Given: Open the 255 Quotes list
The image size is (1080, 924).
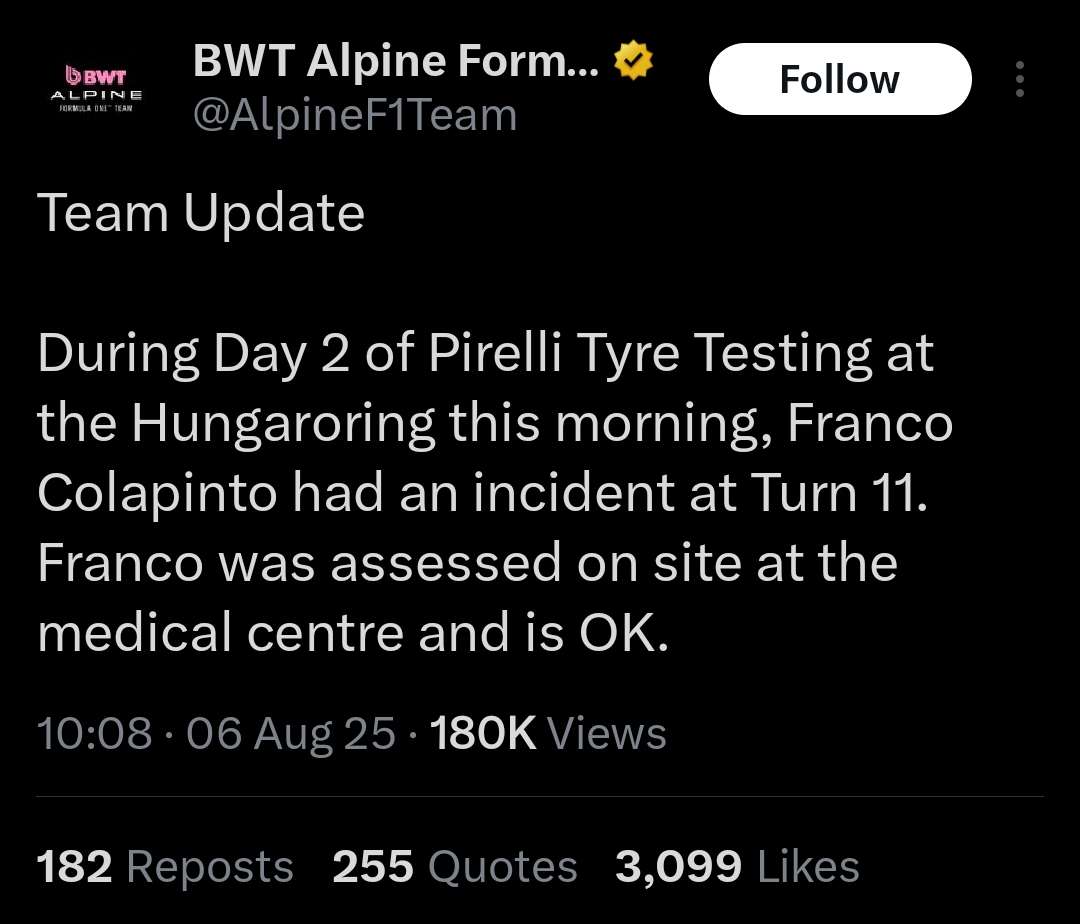Looking at the screenshot, I should pos(455,867).
